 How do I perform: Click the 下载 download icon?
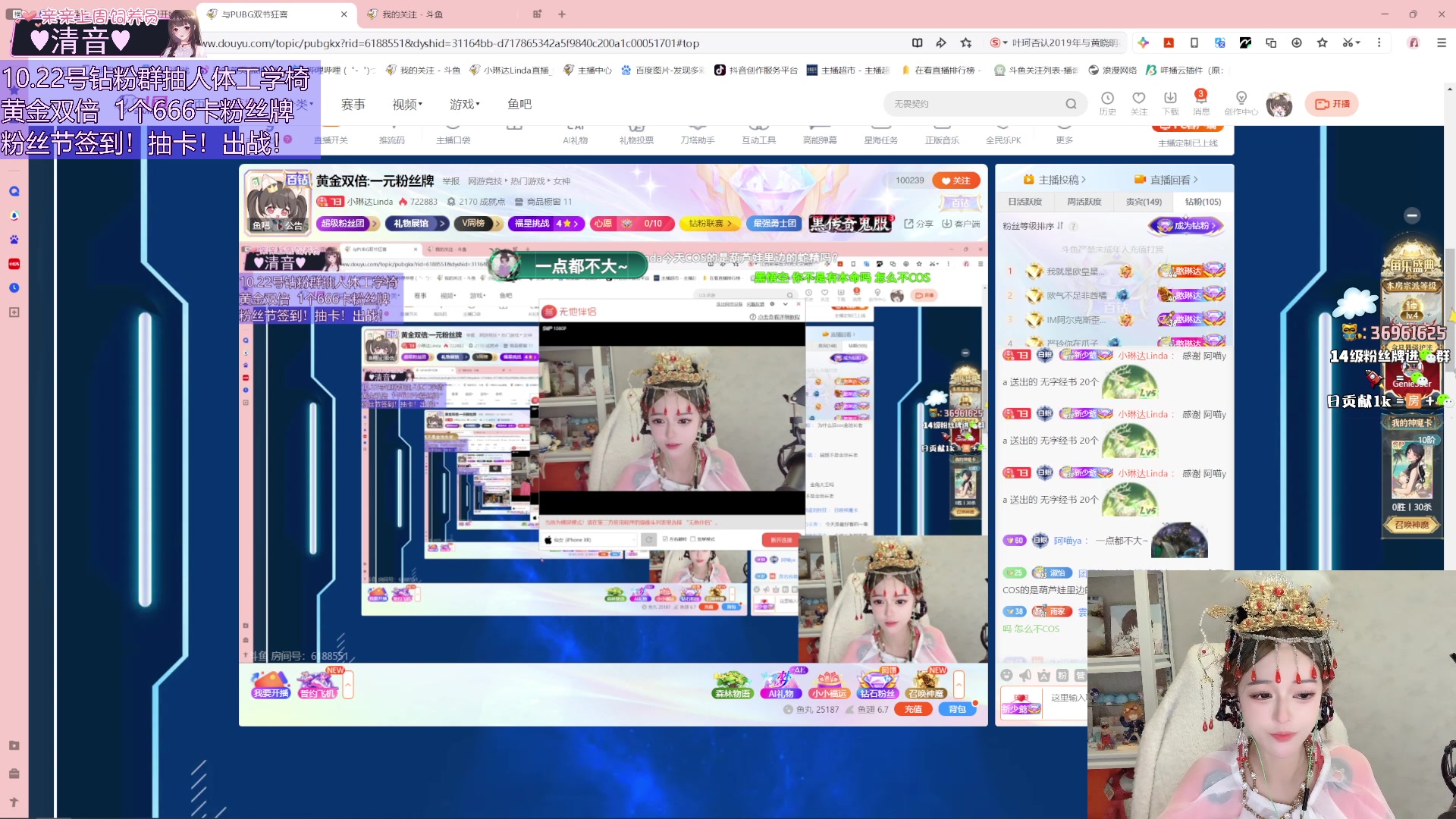pyautogui.click(x=1170, y=103)
